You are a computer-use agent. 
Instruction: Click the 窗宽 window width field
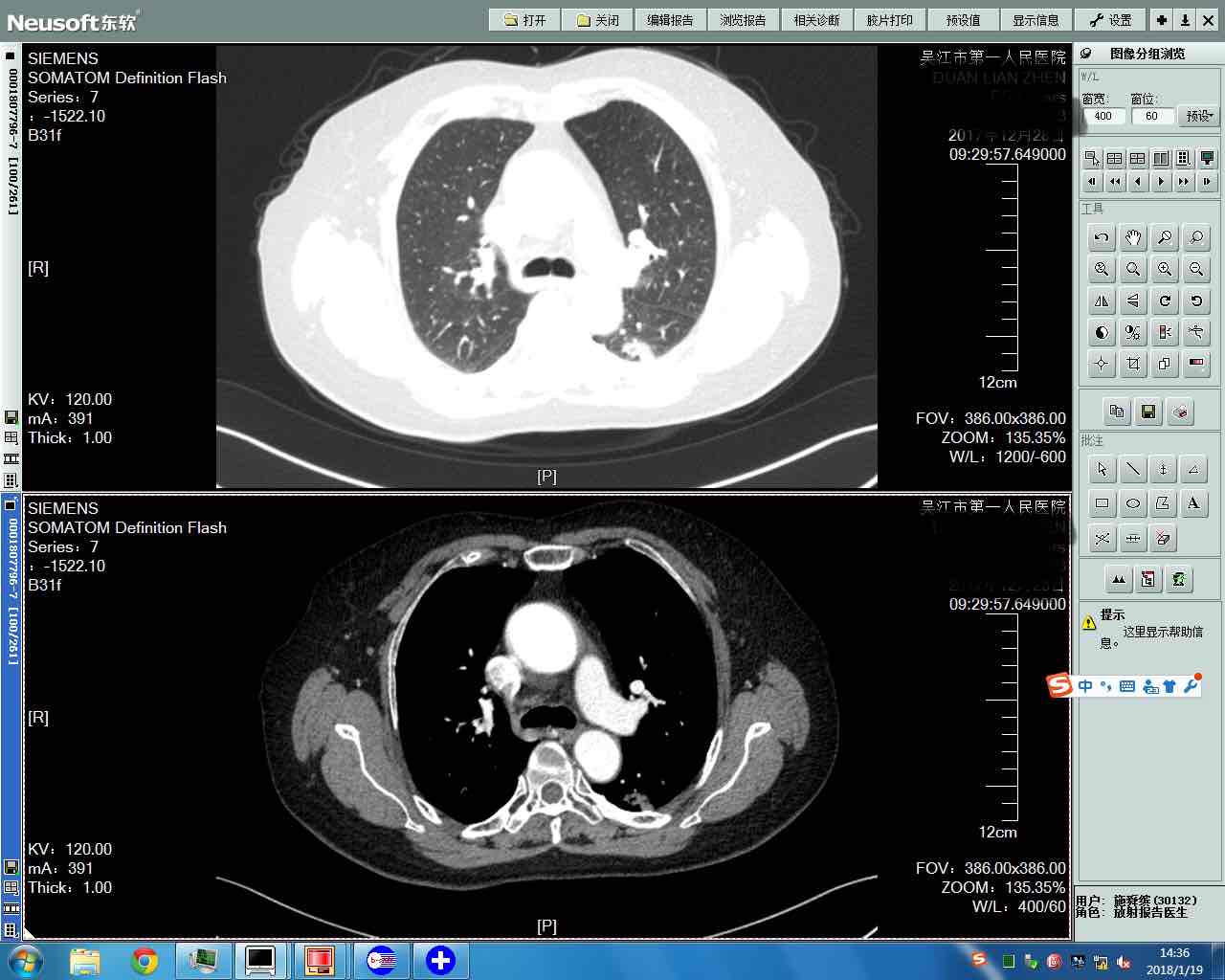(1103, 116)
